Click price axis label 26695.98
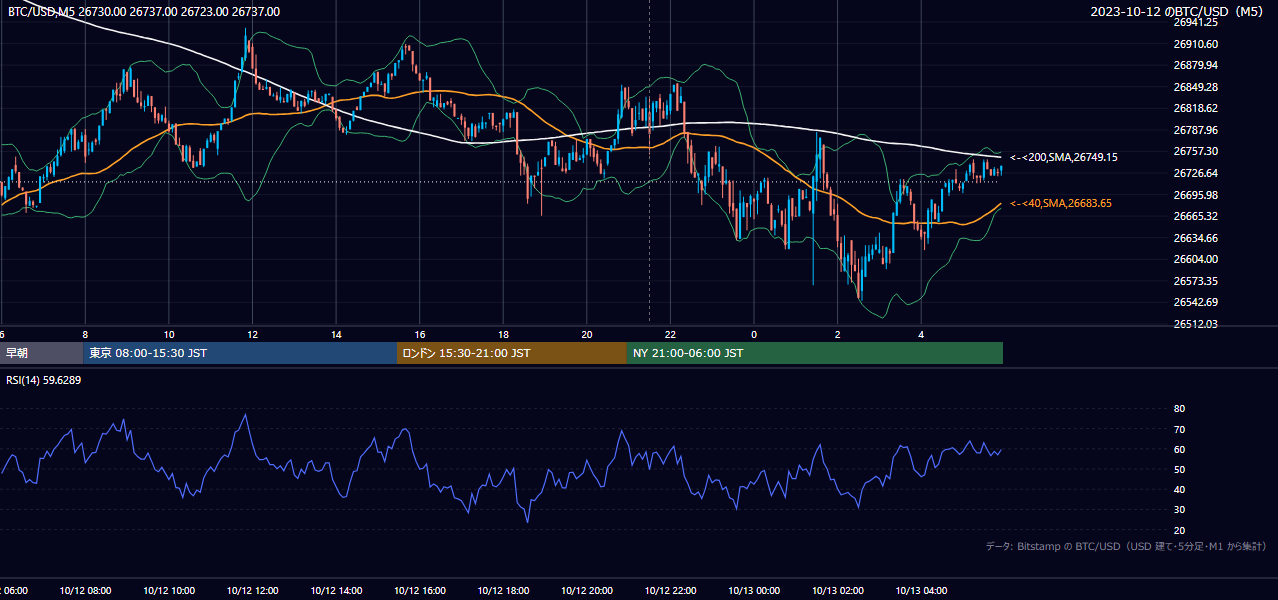This screenshot has height=600, width=1278. pos(1195,195)
